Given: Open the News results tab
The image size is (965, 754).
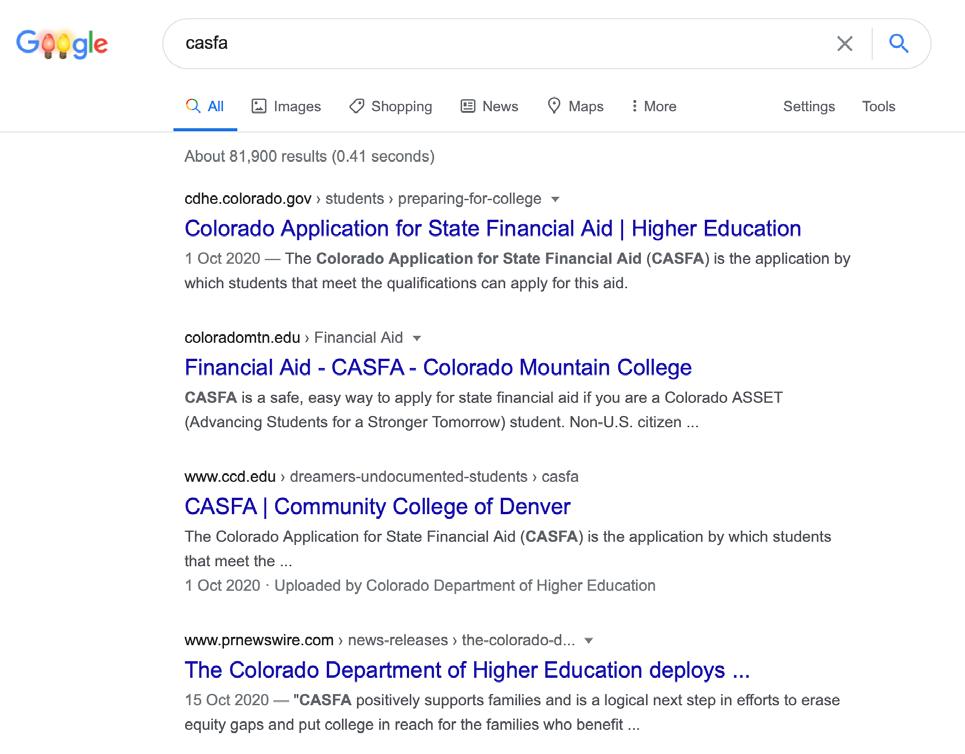Looking at the screenshot, I should click(489, 106).
